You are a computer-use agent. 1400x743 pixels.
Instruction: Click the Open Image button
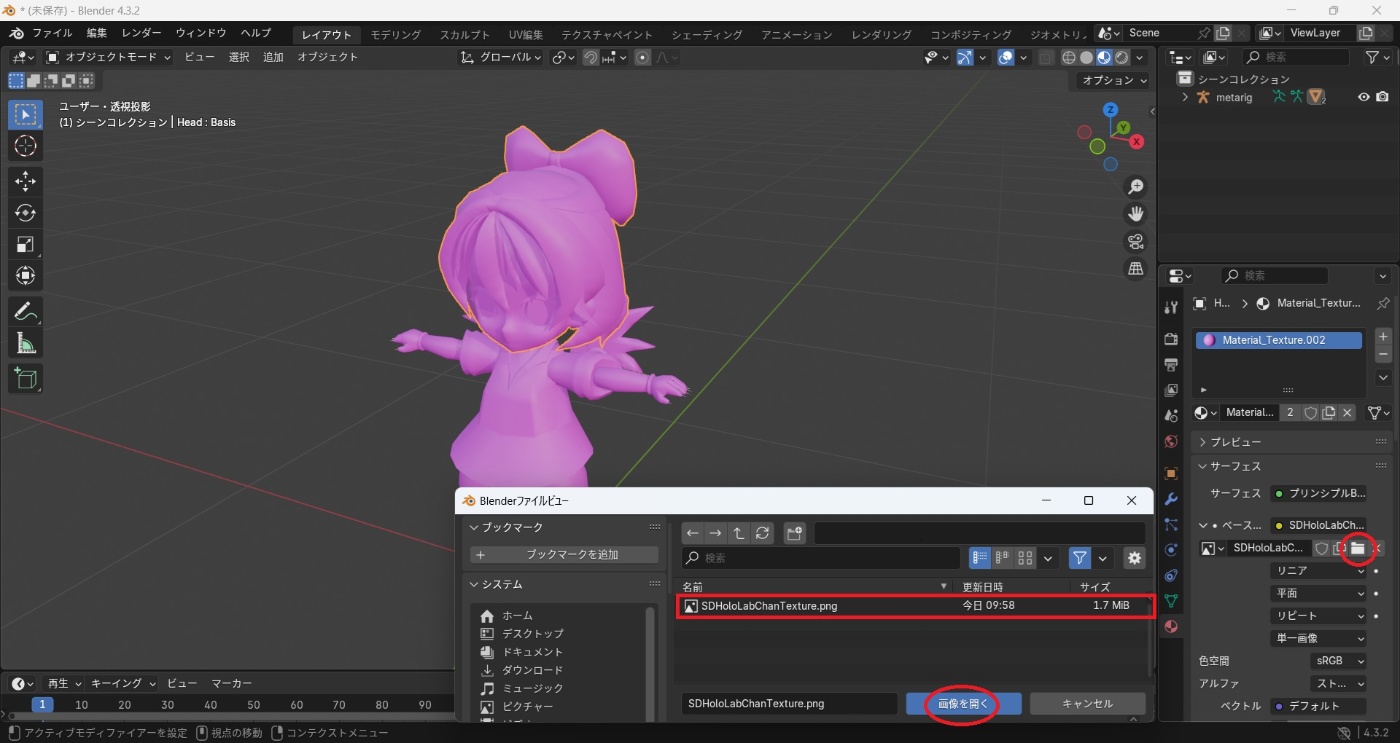click(x=964, y=704)
